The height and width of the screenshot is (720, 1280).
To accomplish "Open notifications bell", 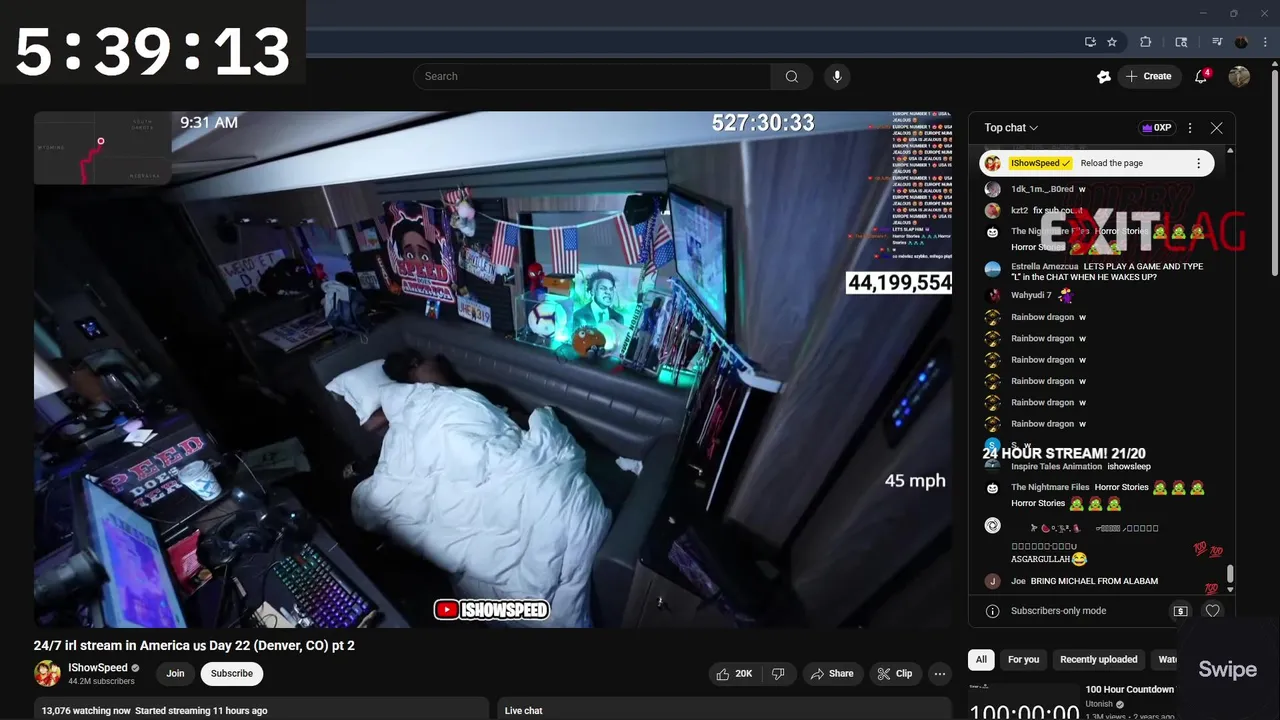I will pos(1202,76).
